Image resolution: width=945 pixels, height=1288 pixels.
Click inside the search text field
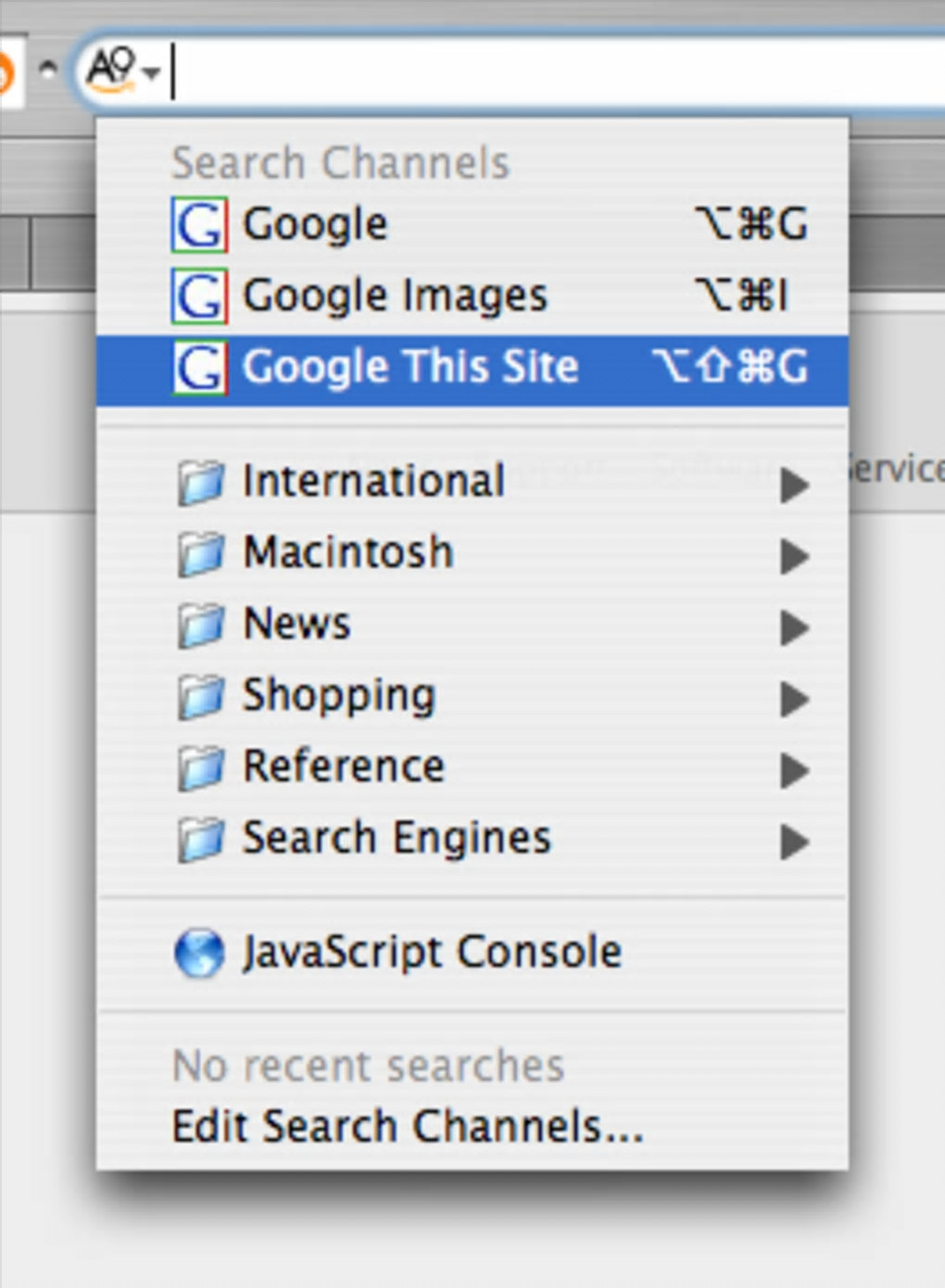coord(556,71)
